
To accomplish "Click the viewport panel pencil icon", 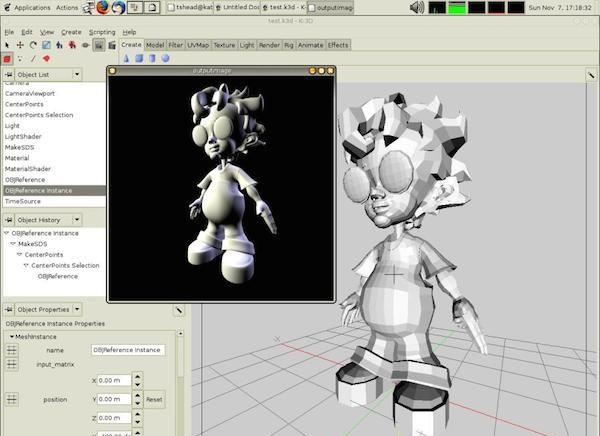I will 591,75.
